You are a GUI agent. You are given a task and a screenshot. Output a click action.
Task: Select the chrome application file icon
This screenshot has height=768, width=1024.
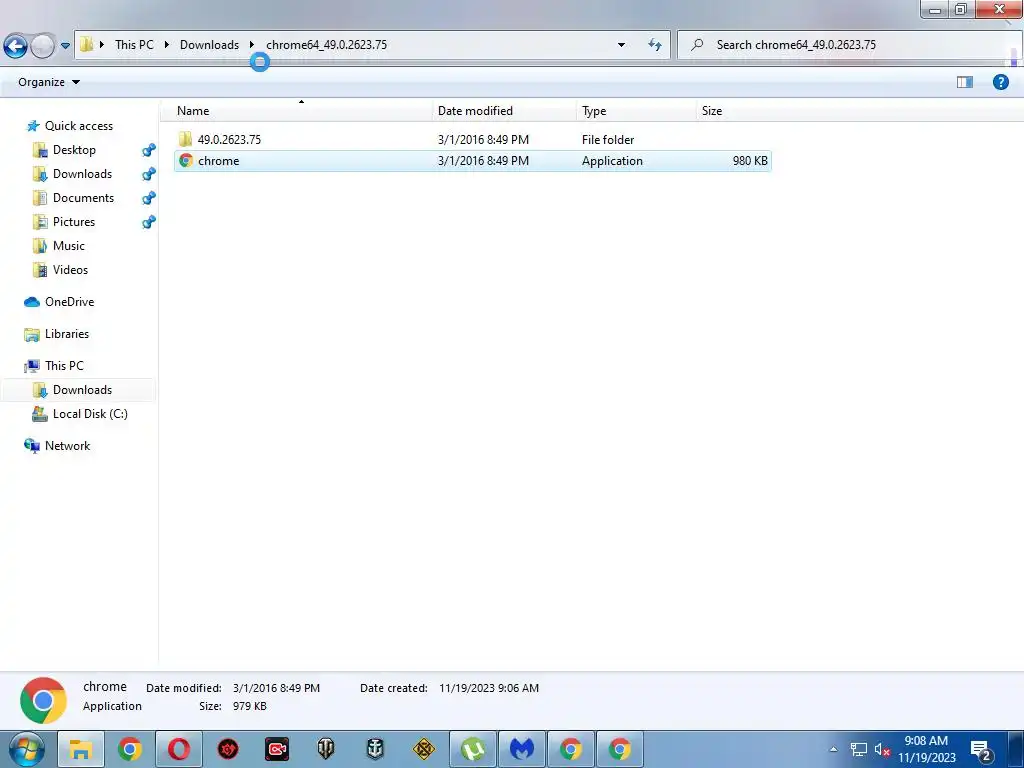pyautogui.click(x=186, y=160)
